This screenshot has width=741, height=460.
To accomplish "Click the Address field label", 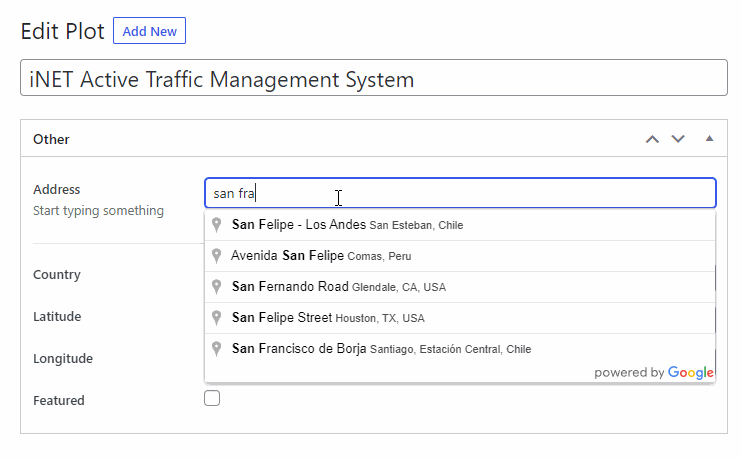I will pyautogui.click(x=56, y=189).
